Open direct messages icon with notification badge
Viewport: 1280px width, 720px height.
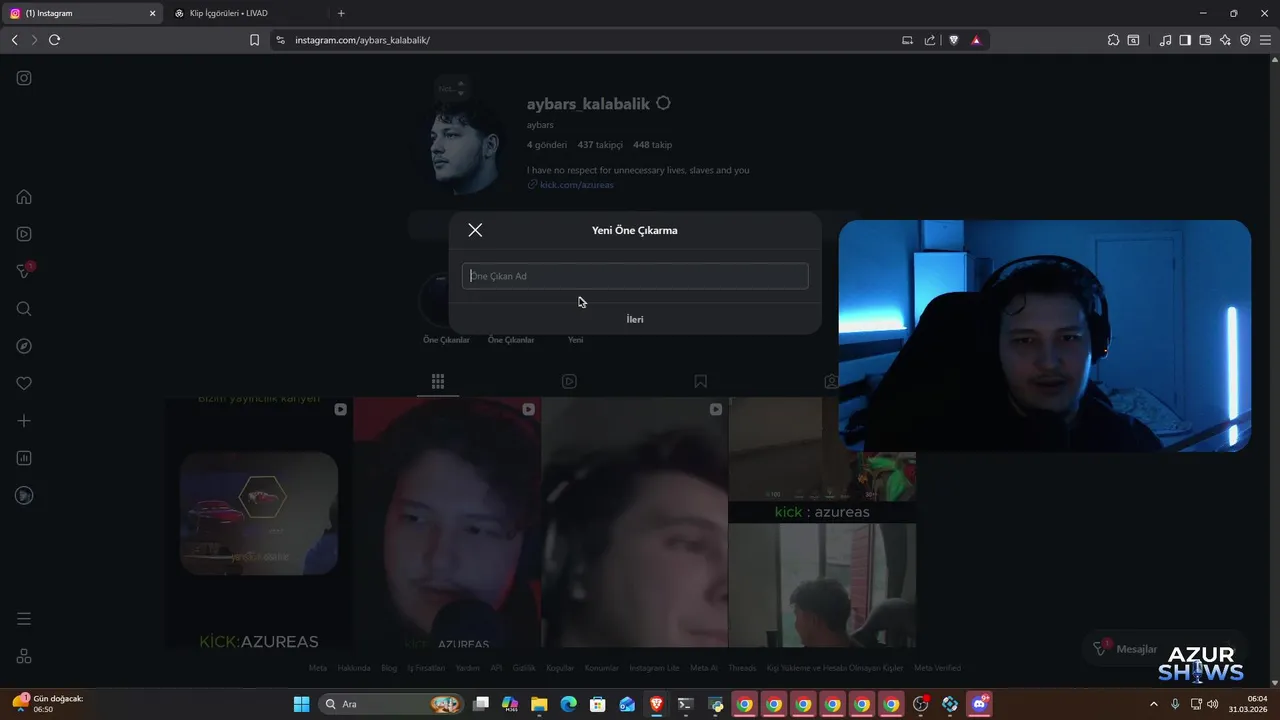coord(24,271)
